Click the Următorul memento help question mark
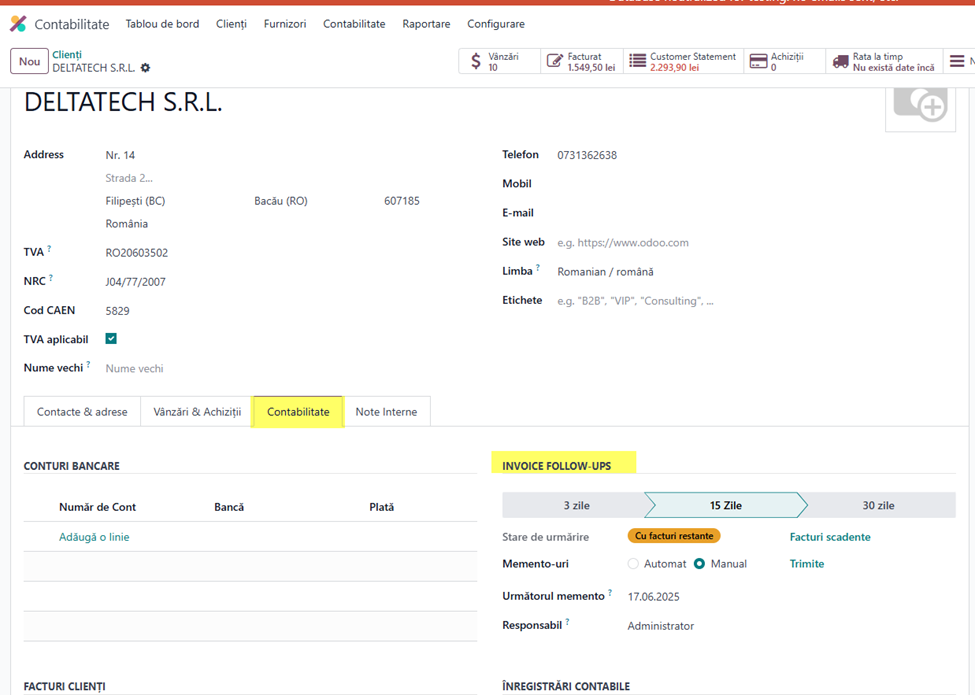The height and width of the screenshot is (695, 975). click(610, 592)
